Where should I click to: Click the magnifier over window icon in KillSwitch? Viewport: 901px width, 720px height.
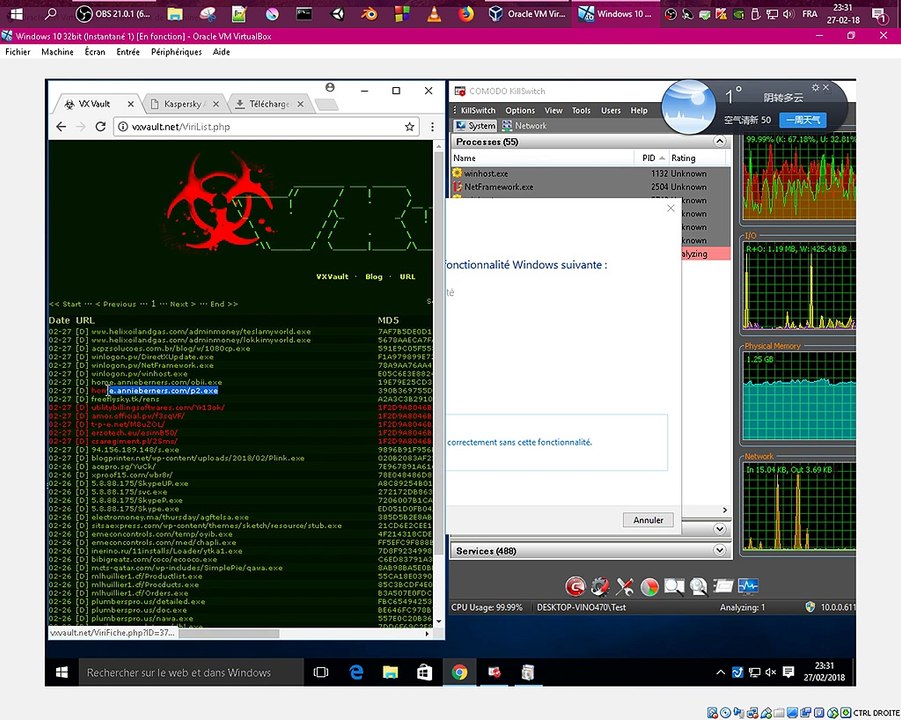(673, 586)
